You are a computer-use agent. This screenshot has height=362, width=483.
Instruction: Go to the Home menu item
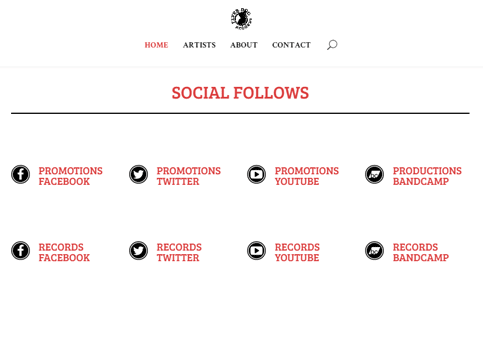[x=156, y=45]
